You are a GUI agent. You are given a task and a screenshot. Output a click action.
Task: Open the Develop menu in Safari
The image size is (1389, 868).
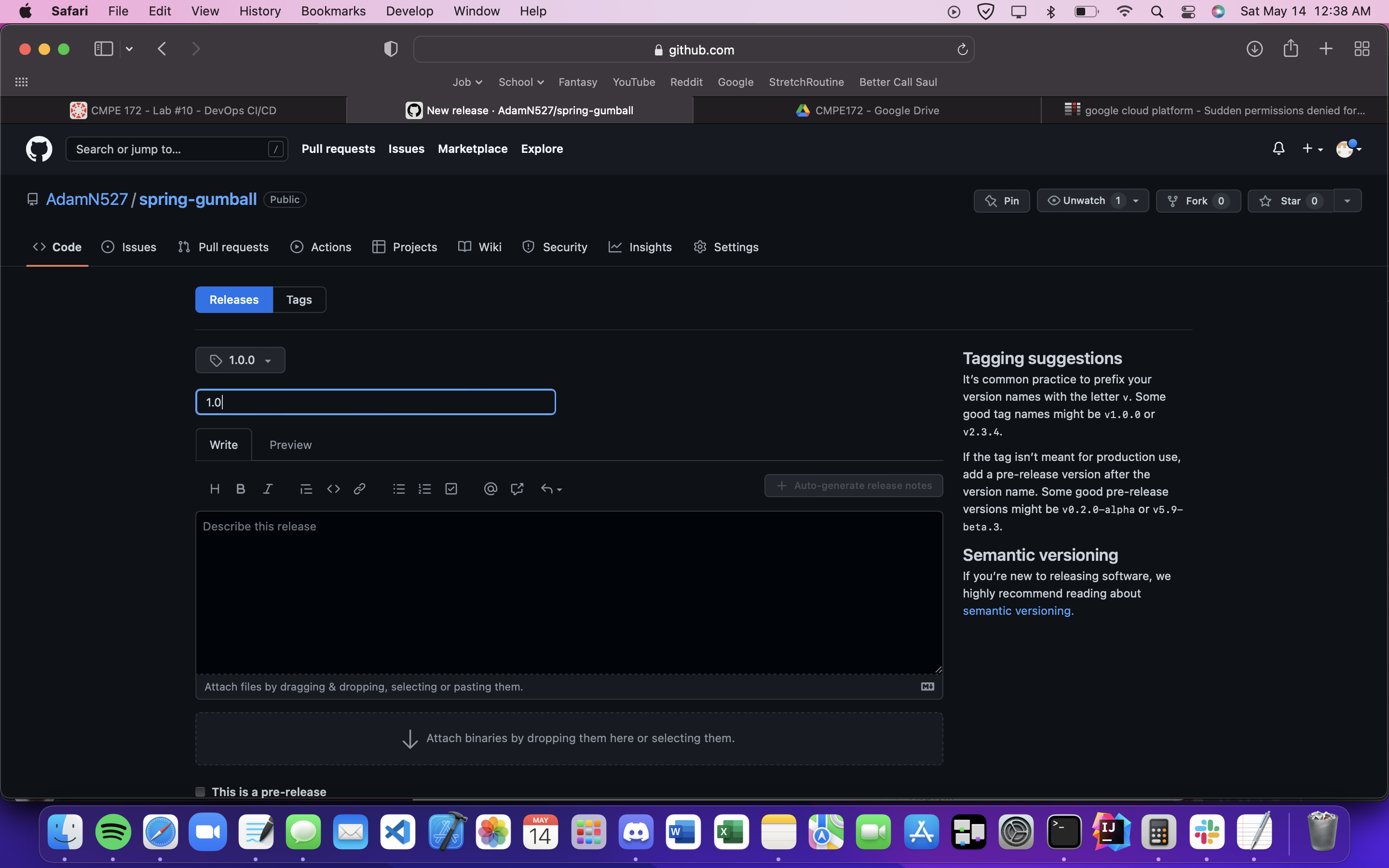click(x=409, y=11)
